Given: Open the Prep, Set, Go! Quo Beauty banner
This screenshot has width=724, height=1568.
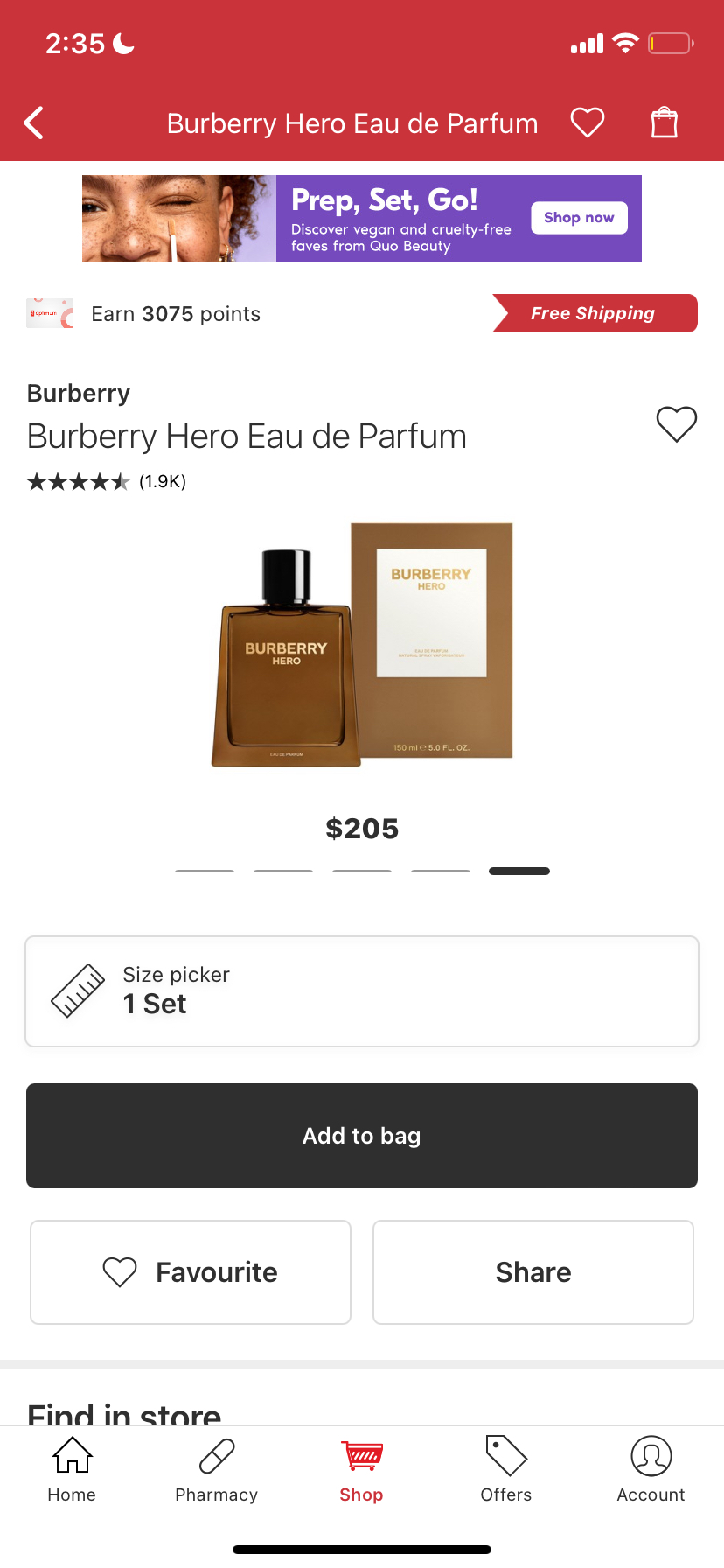Looking at the screenshot, I should 362,219.
